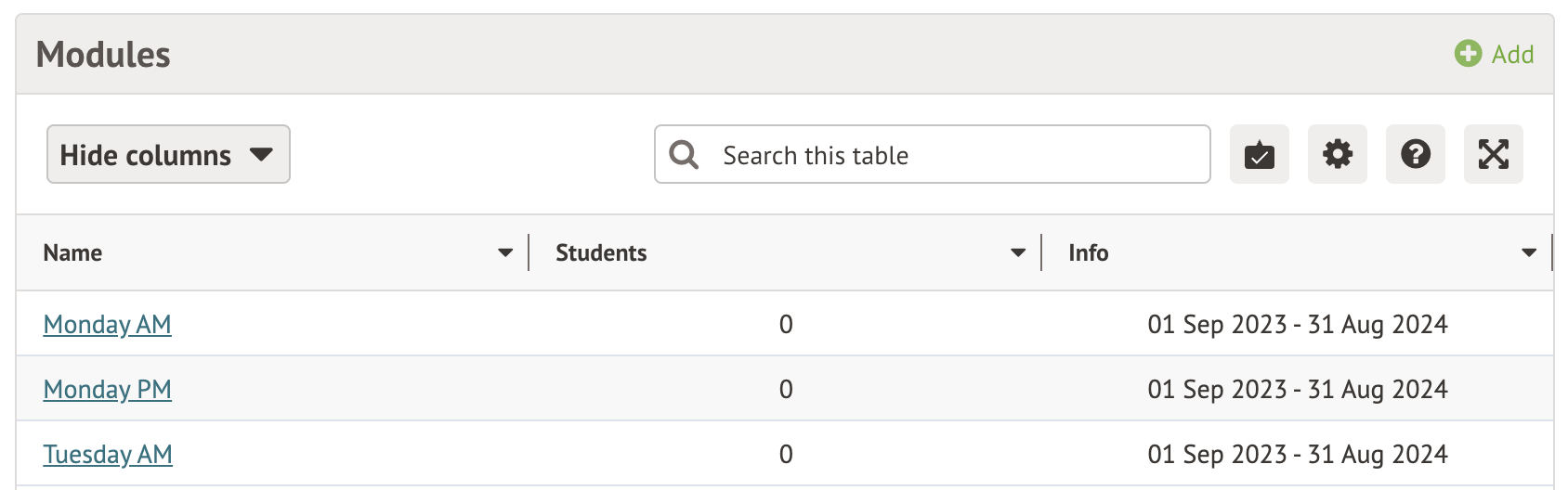
Task: Expand table to fullscreen icon
Action: tap(1493, 155)
